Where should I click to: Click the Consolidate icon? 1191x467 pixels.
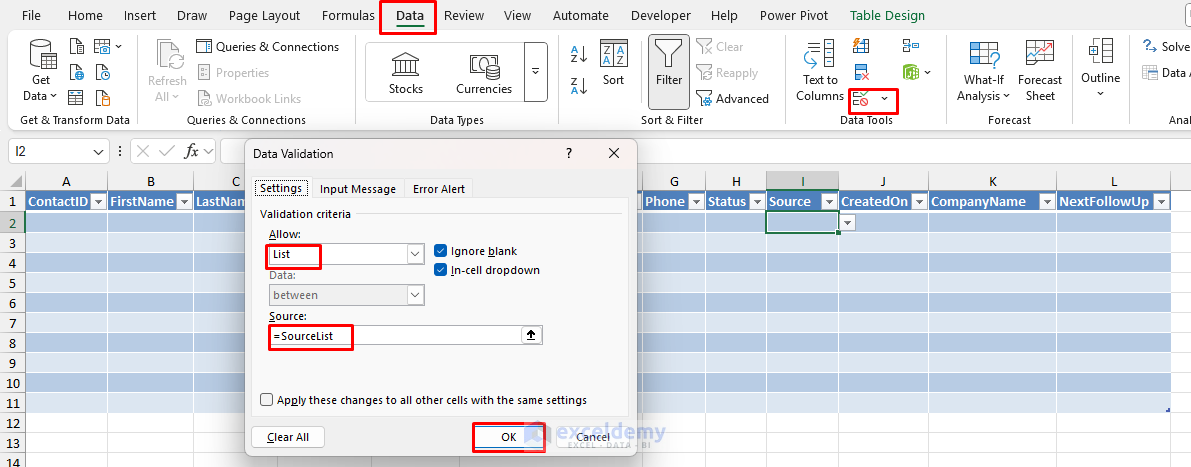(910, 47)
